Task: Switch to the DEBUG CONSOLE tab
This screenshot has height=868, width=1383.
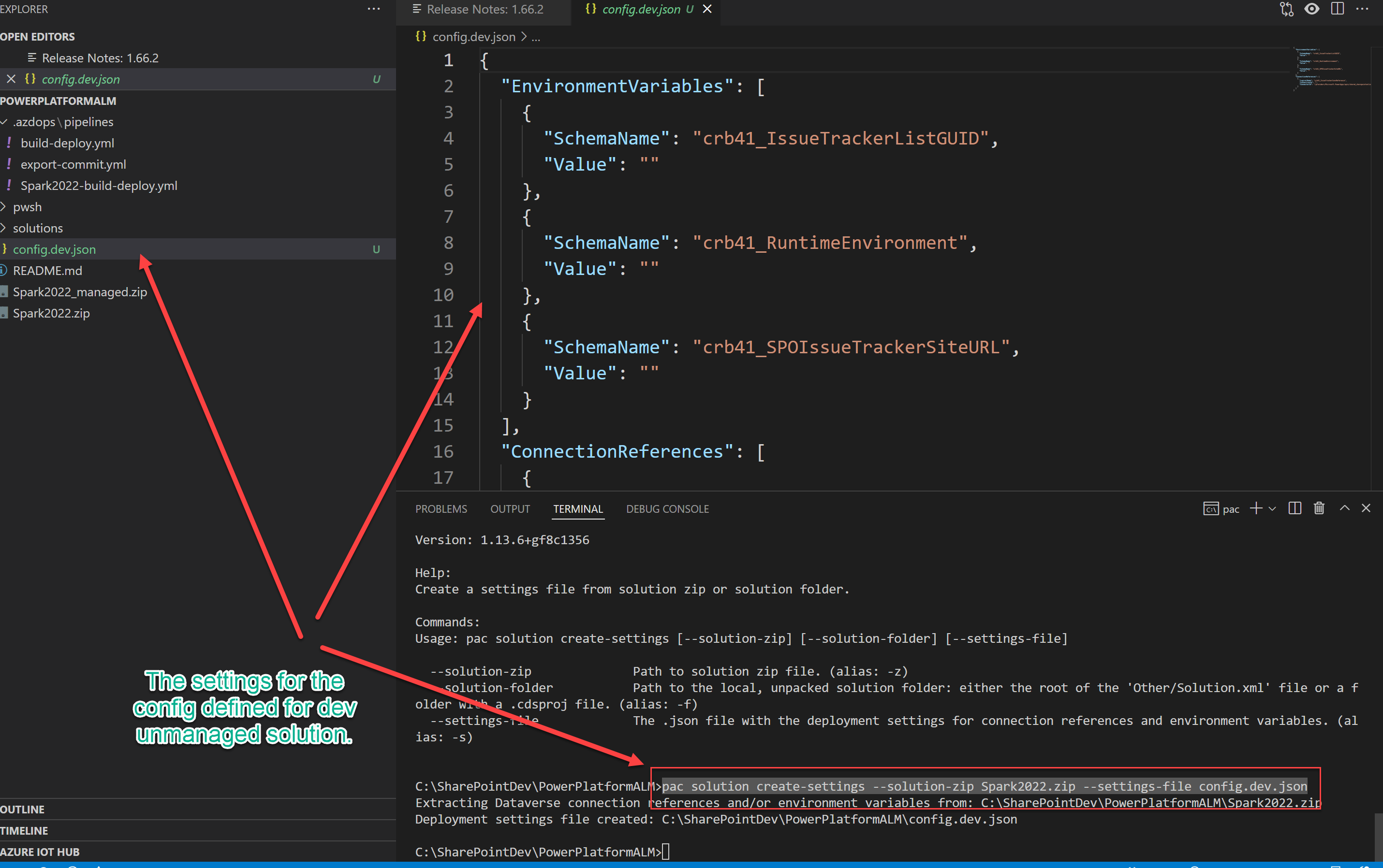Action: (667, 508)
